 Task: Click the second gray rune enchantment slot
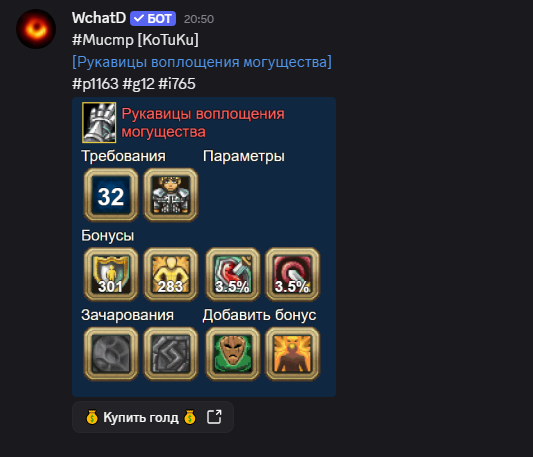click(x=171, y=354)
